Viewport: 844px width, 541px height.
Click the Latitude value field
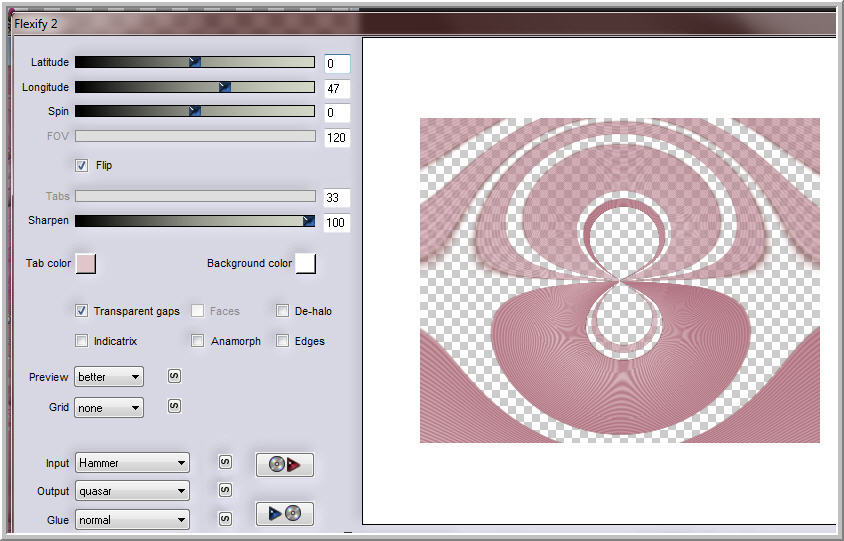337,64
